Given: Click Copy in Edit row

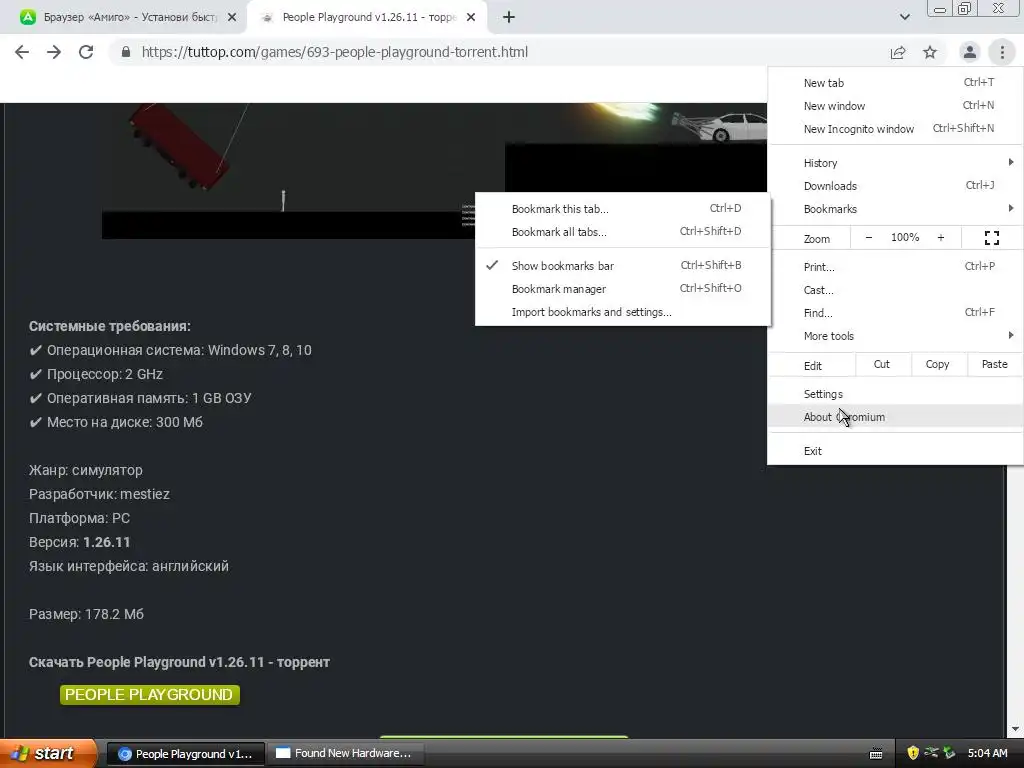Looking at the screenshot, I should (x=937, y=364).
